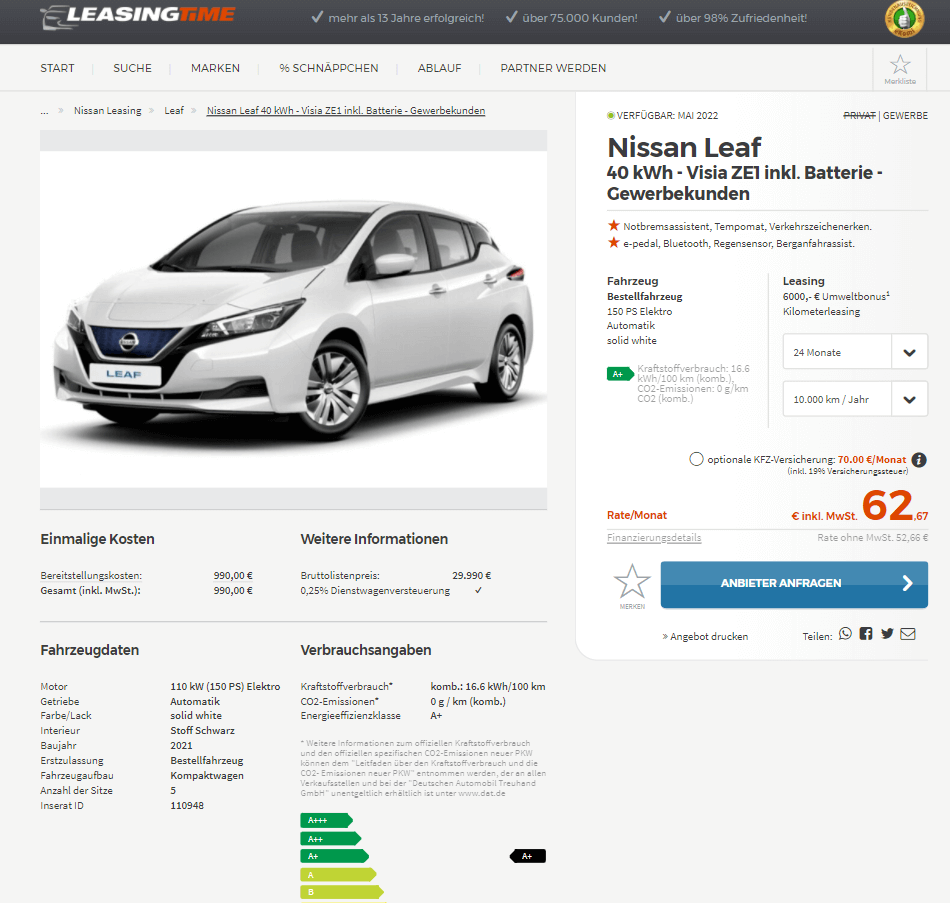Open the 24 Monate duration dropdown
The image size is (950, 903).
855,352
